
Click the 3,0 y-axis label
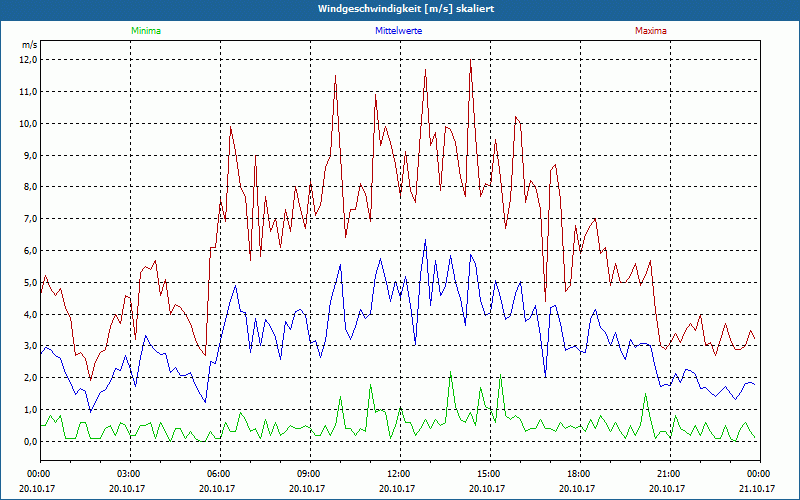coord(31,346)
